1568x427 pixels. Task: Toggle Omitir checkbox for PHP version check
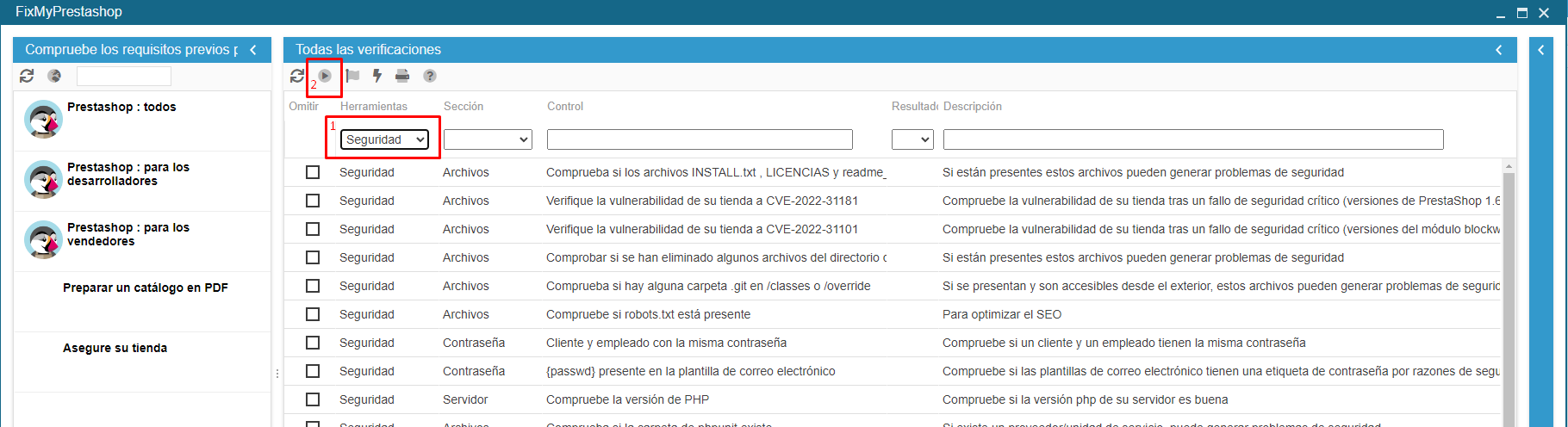(313, 399)
